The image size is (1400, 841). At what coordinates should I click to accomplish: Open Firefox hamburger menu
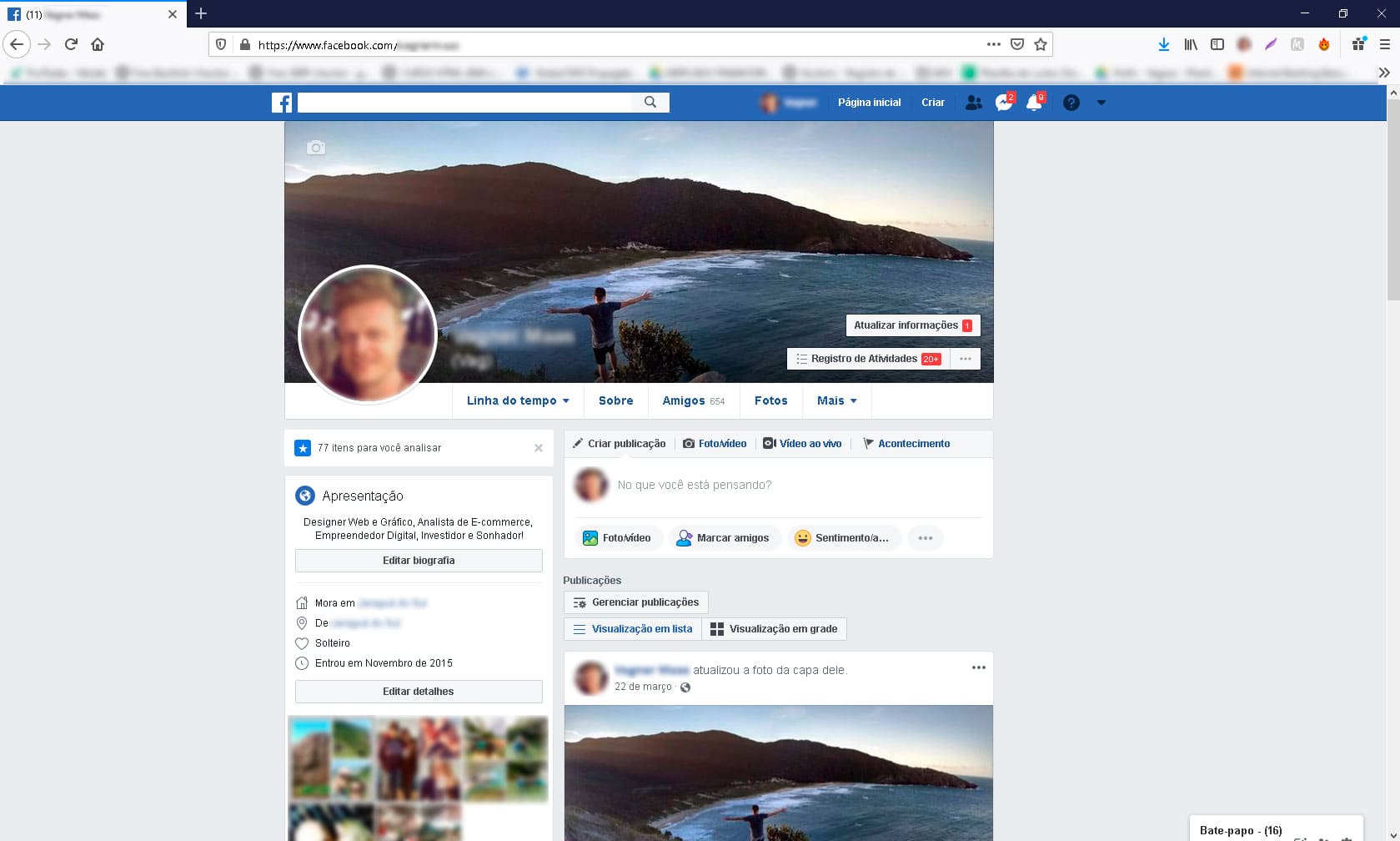[x=1385, y=44]
